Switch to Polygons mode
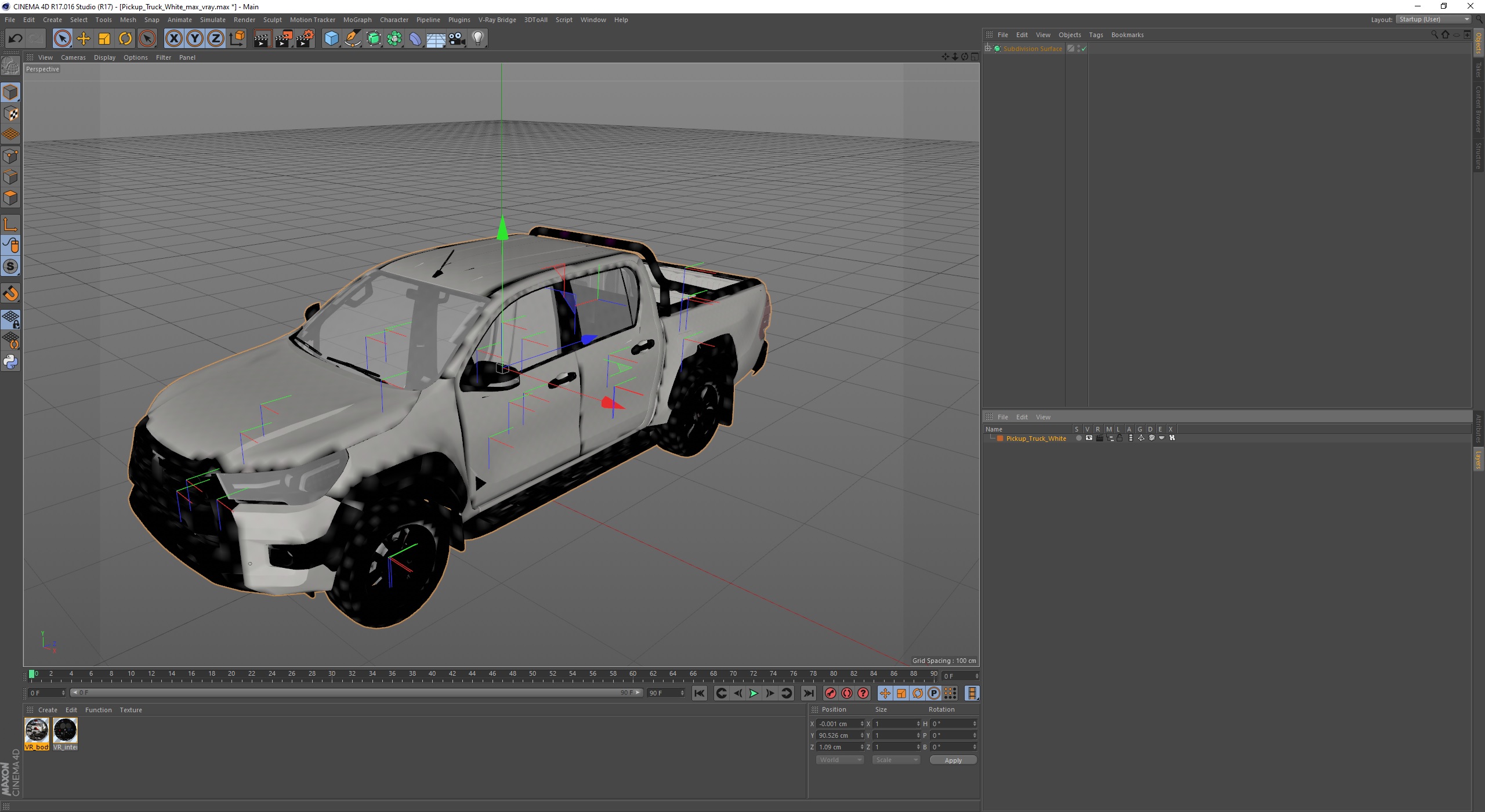The height and width of the screenshot is (812, 1485). 10,198
